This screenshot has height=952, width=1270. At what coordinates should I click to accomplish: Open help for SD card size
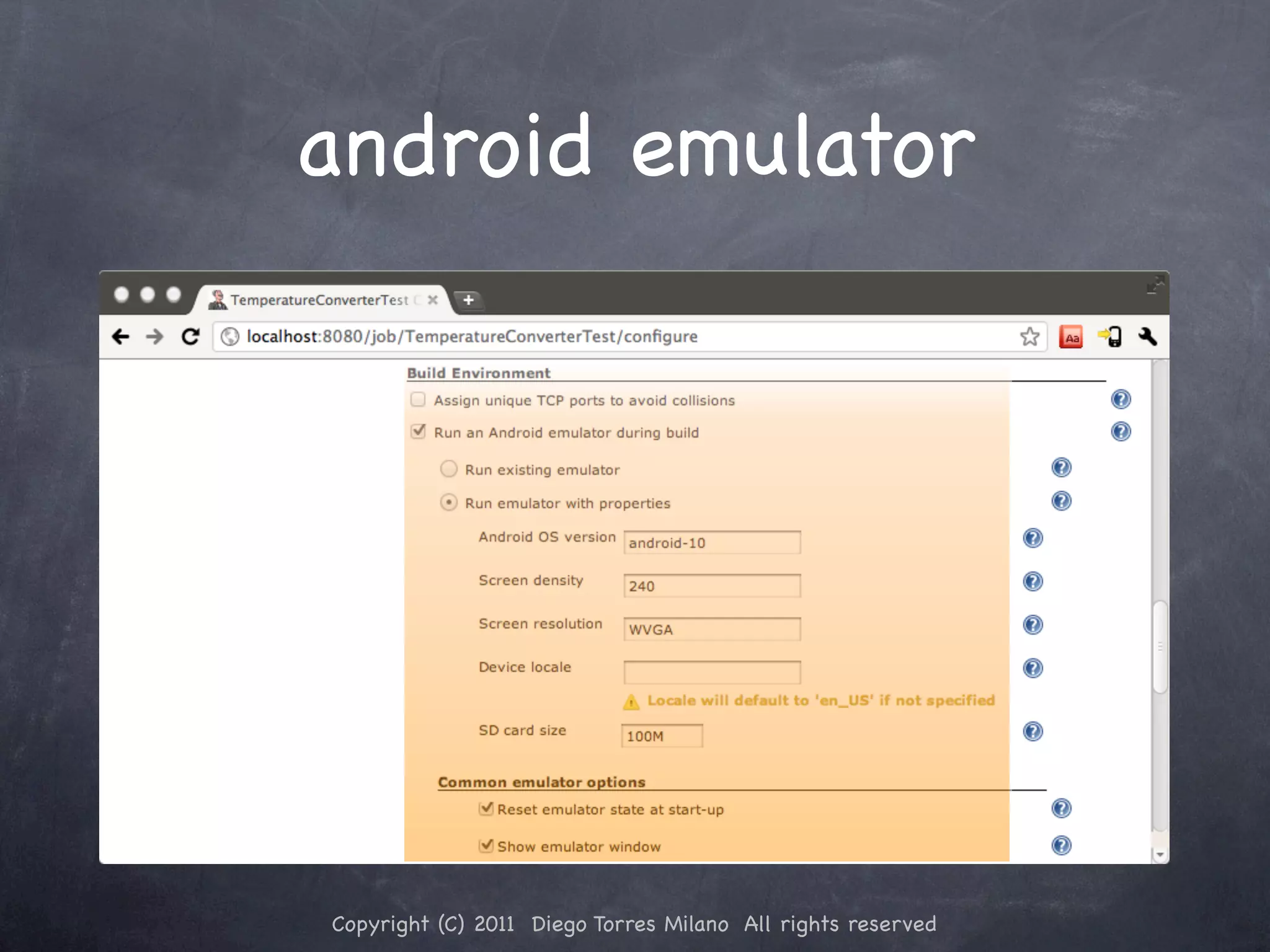[x=1032, y=731]
